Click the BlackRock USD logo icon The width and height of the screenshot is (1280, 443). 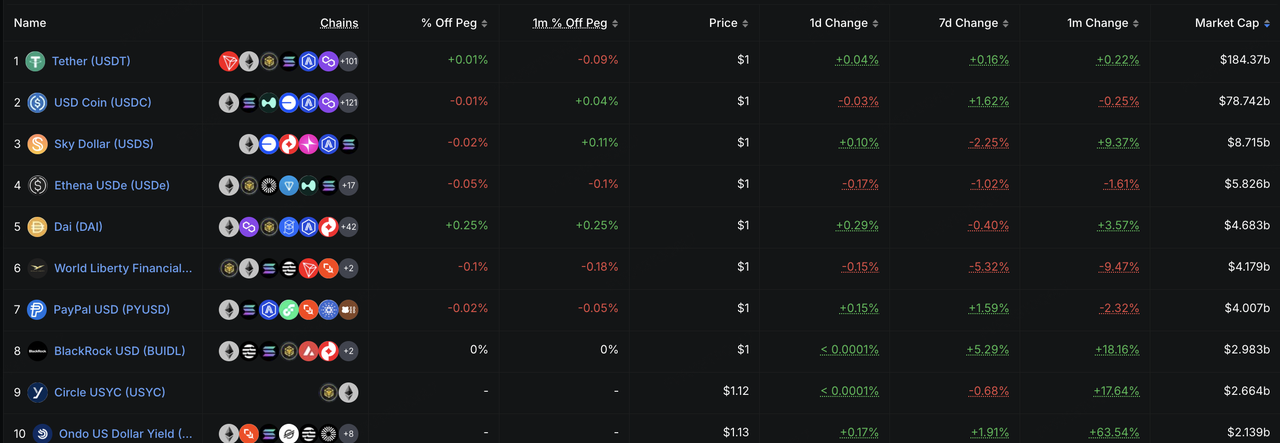pyautogui.click(x=37, y=351)
